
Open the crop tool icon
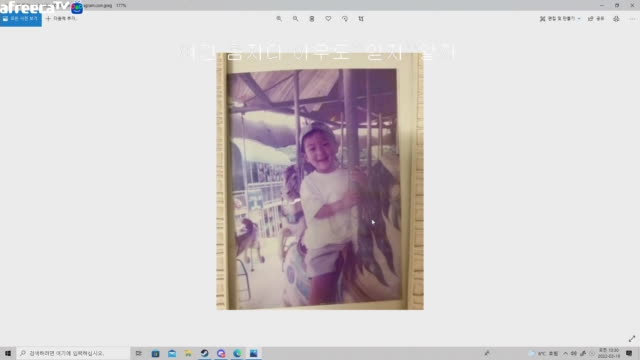point(361,19)
